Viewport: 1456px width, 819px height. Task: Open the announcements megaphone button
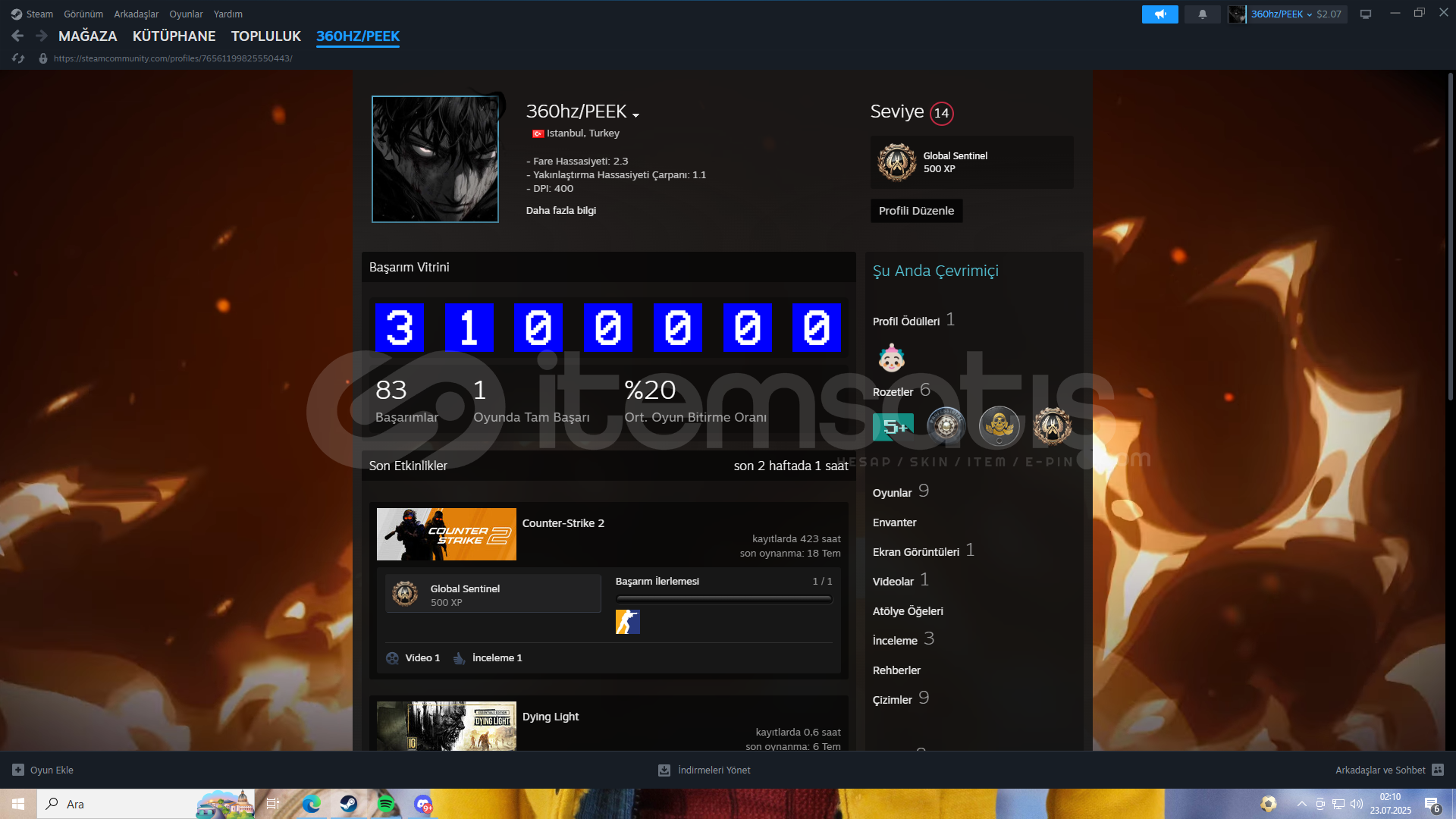click(x=1159, y=14)
